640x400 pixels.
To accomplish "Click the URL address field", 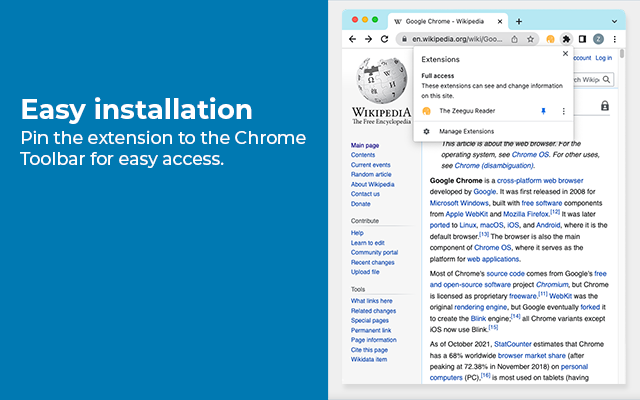I will [457, 39].
